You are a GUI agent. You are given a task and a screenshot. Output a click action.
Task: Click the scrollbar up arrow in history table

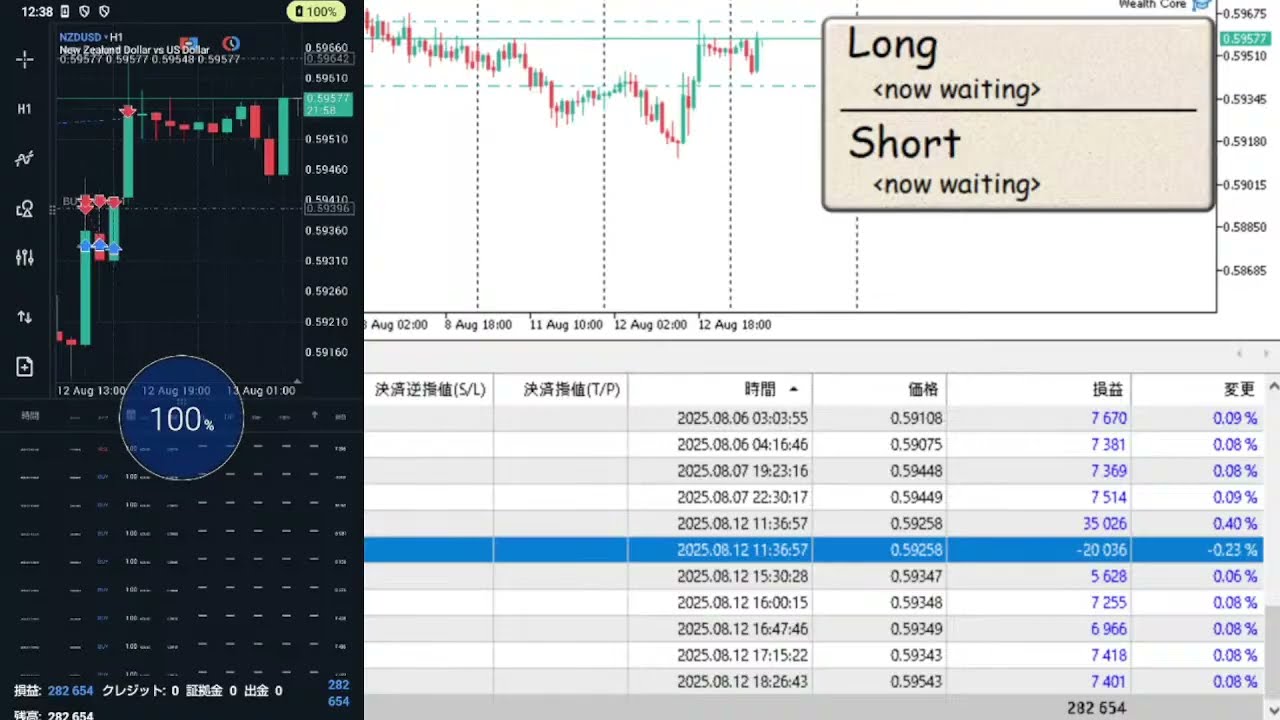pos(1272,388)
